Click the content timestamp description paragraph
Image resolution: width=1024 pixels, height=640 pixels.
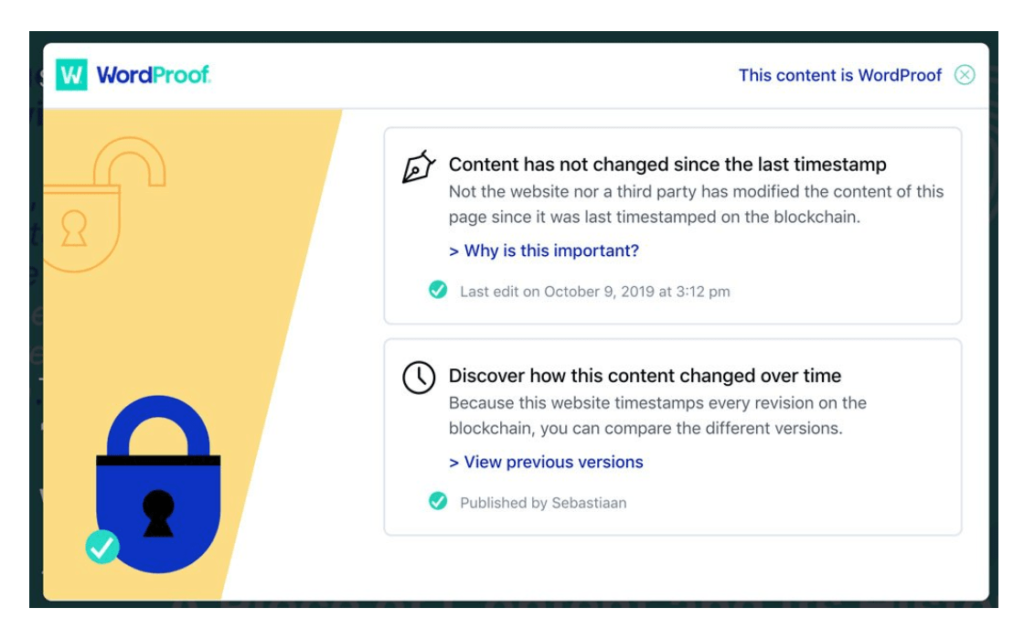click(x=695, y=204)
